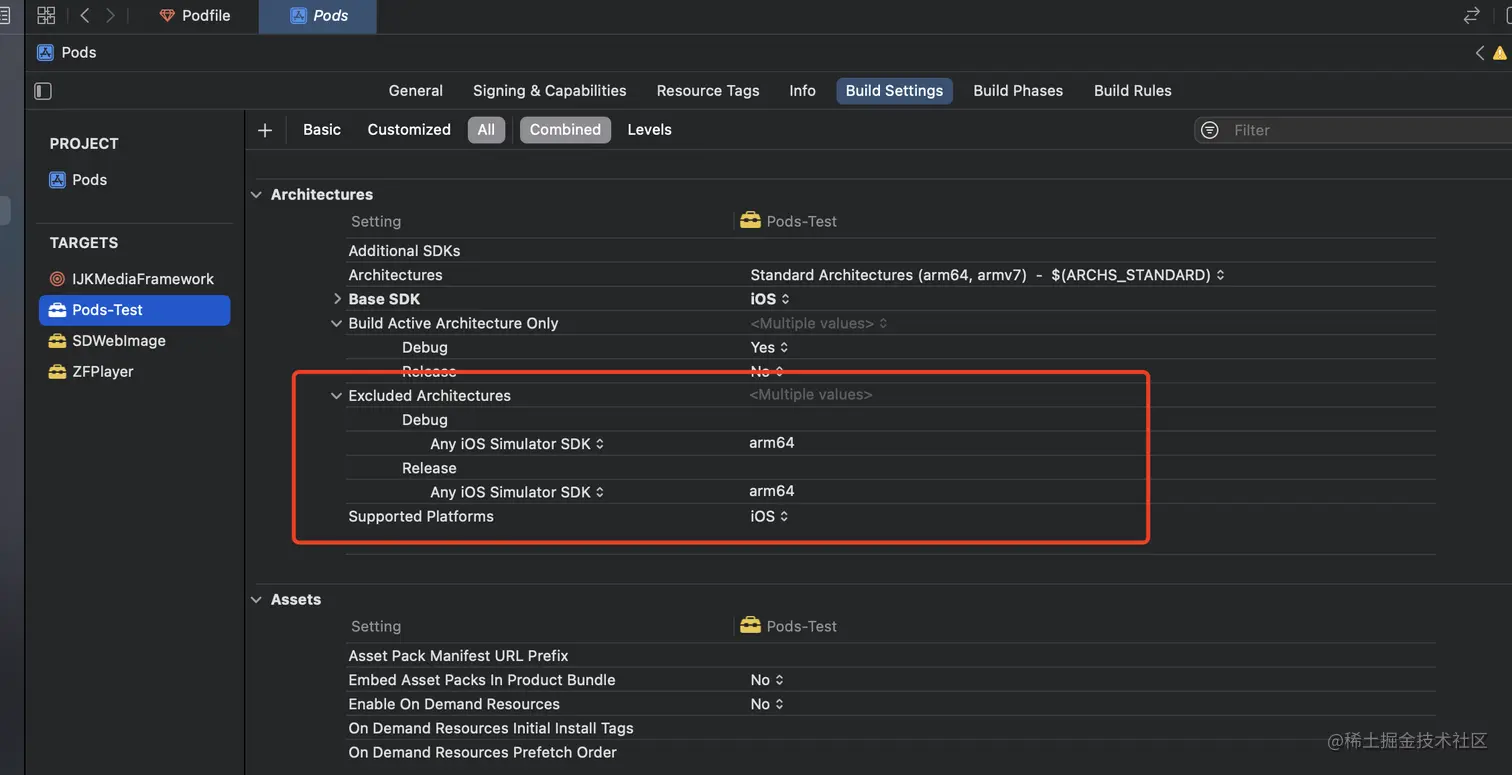
Task: Switch to the Build Phases tab
Action: click(1018, 91)
